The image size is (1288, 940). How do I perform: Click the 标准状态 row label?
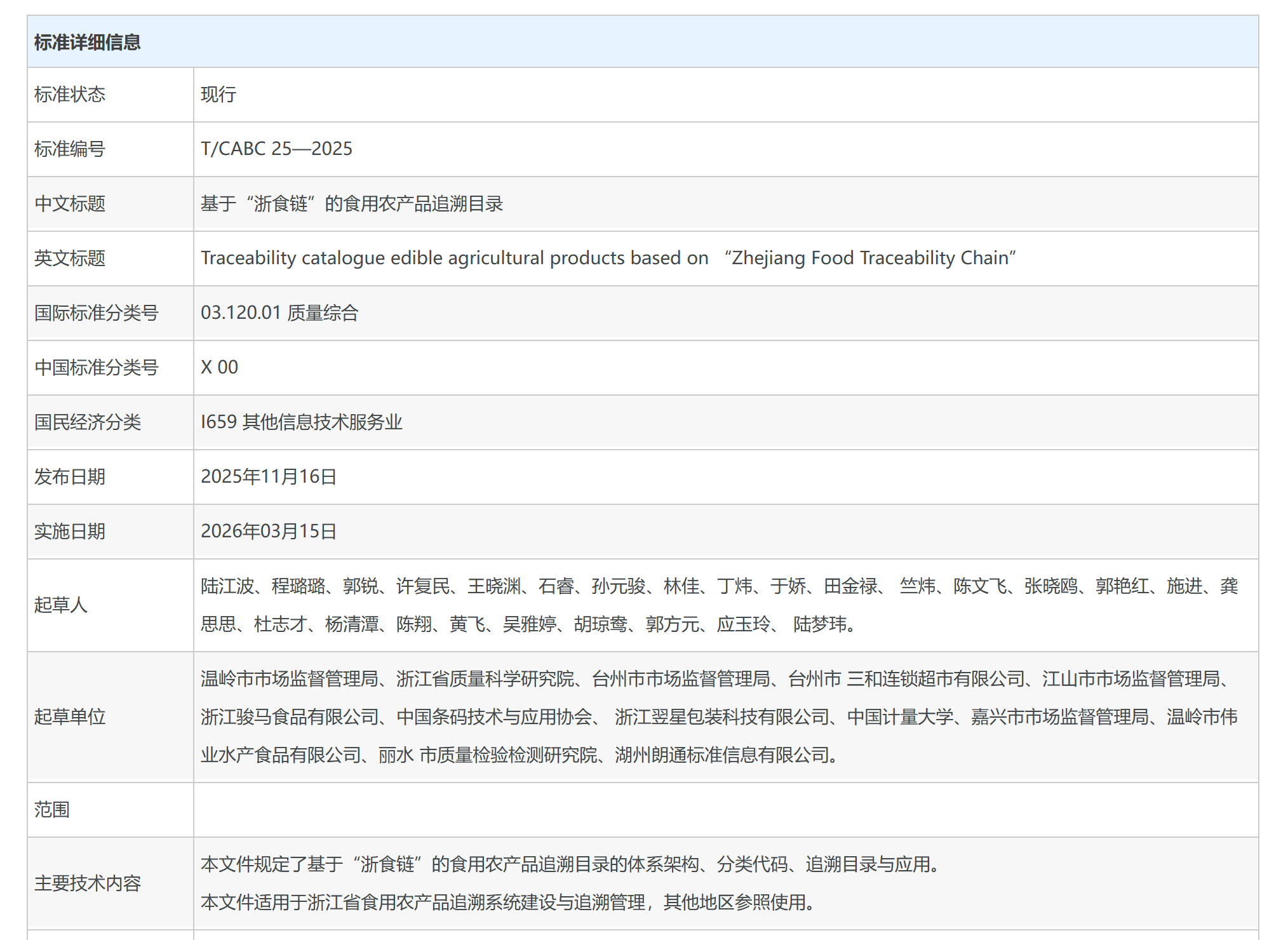pyautogui.click(x=70, y=95)
